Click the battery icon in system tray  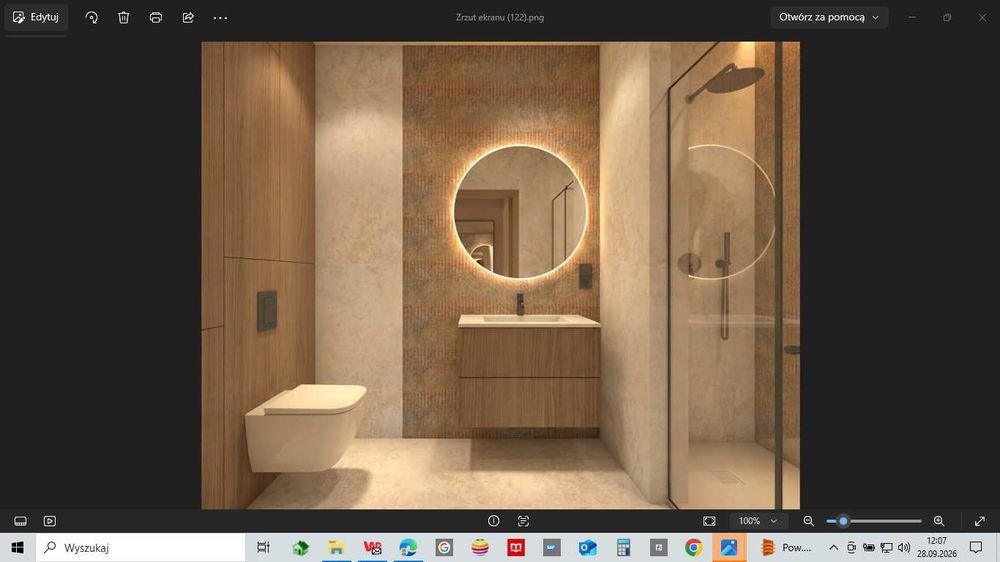point(869,547)
